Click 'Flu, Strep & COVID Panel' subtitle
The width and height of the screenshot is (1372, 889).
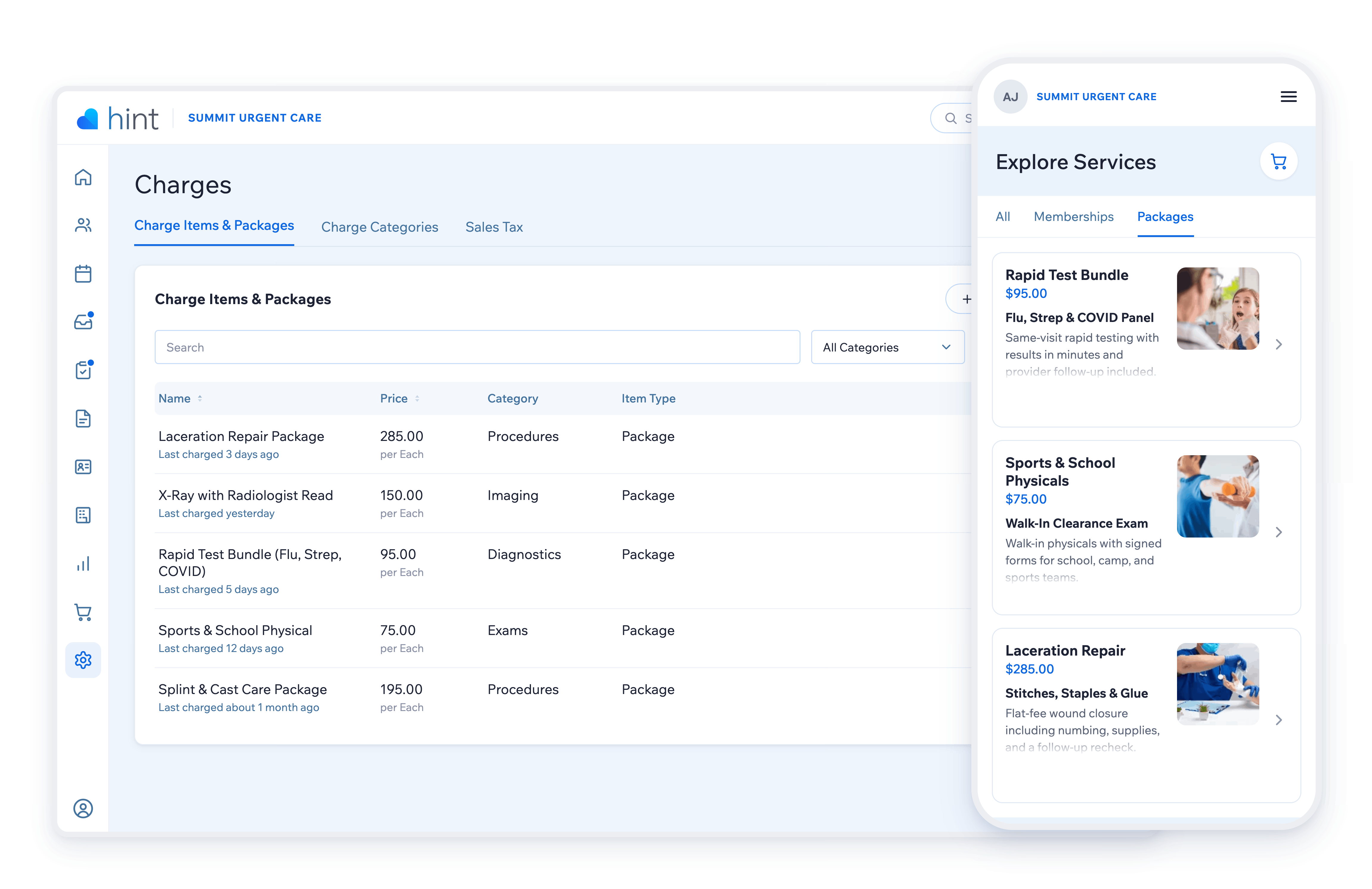click(1079, 318)
